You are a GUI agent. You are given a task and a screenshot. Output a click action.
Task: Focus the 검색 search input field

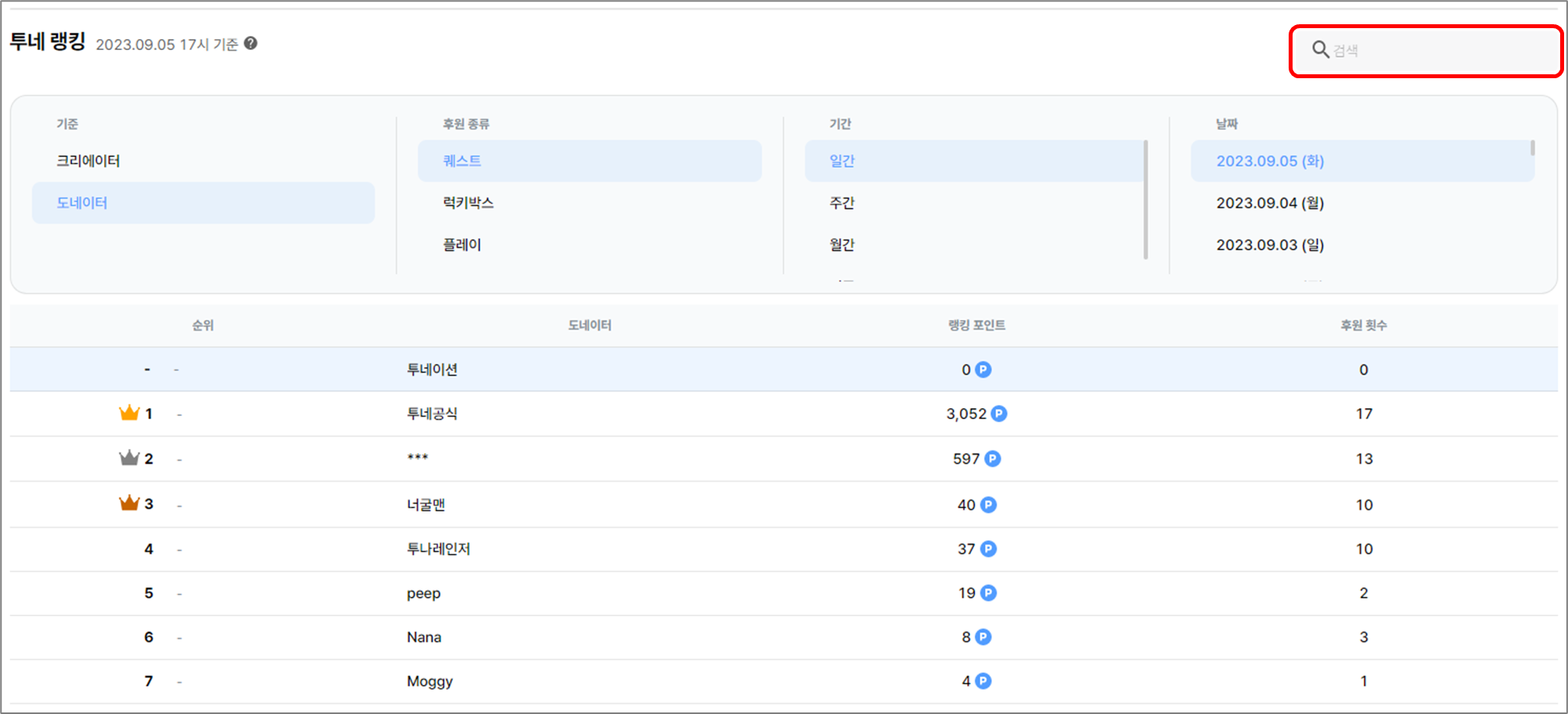coord(1440,51)
